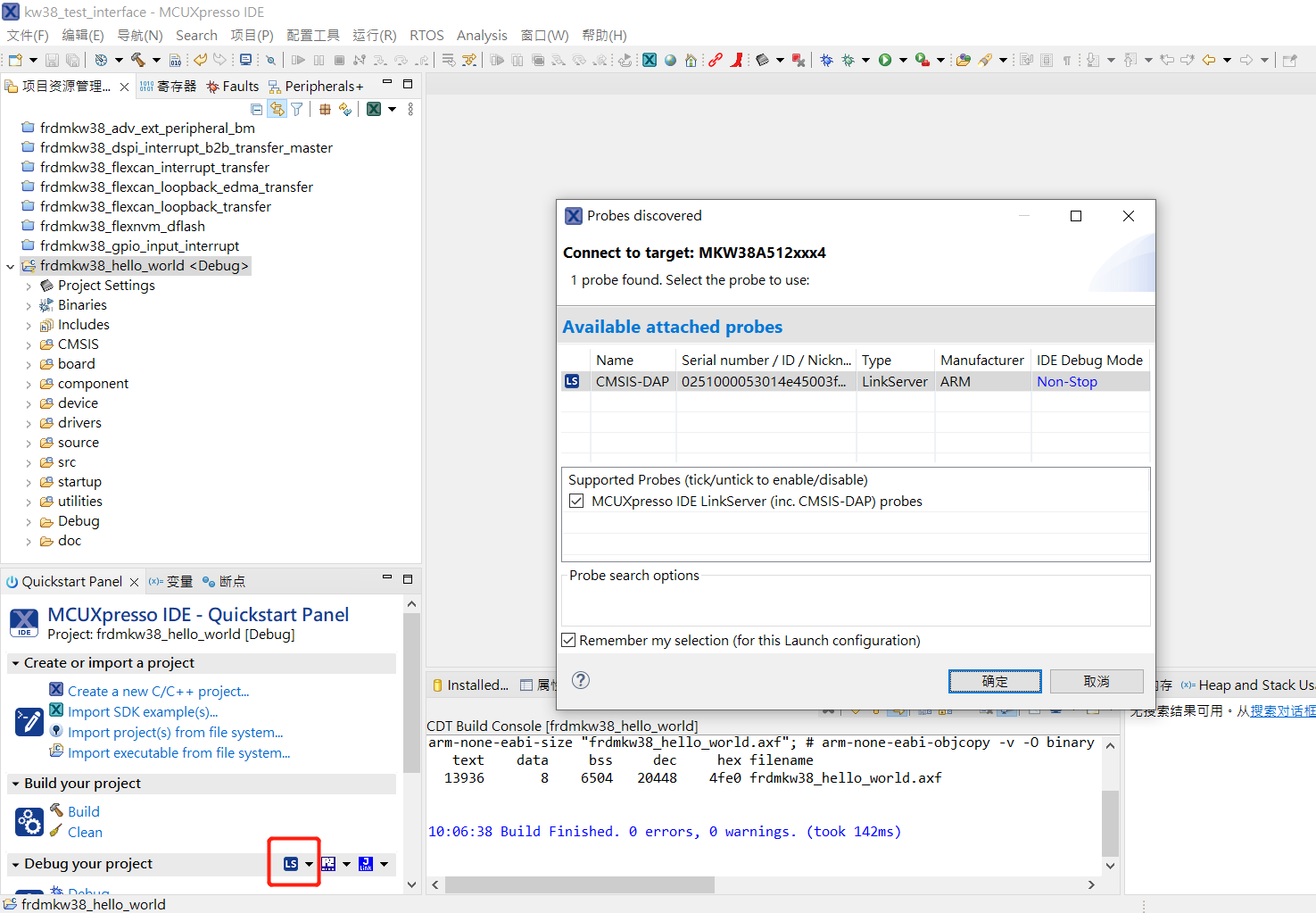Image resolution: width=1316 pixels, height=913 pixels.
Task: Toggle Remember my selection checkbox
Action: 568,640
